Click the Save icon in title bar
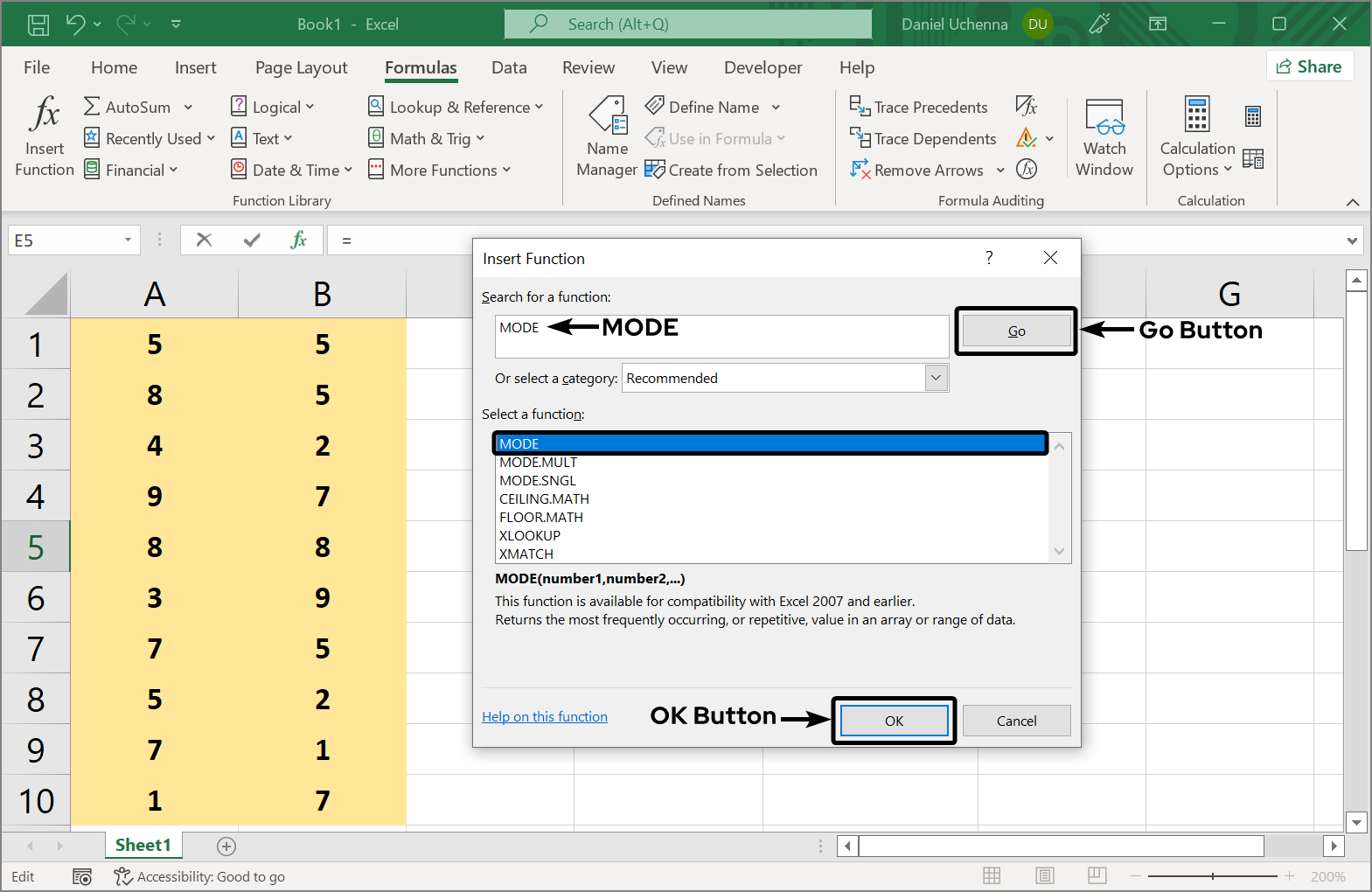 (38, 24)
